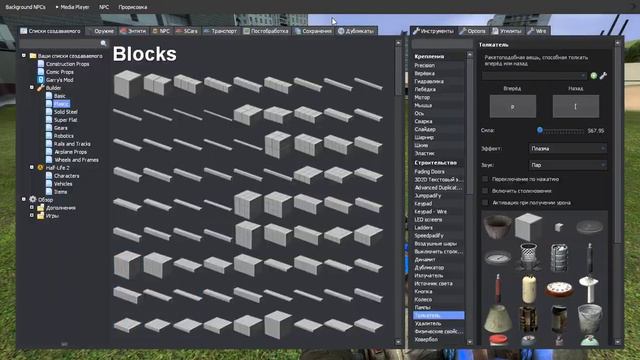Switch to the Энтити tab
Viewport: 640px width, 360px height.
[133, 31]
